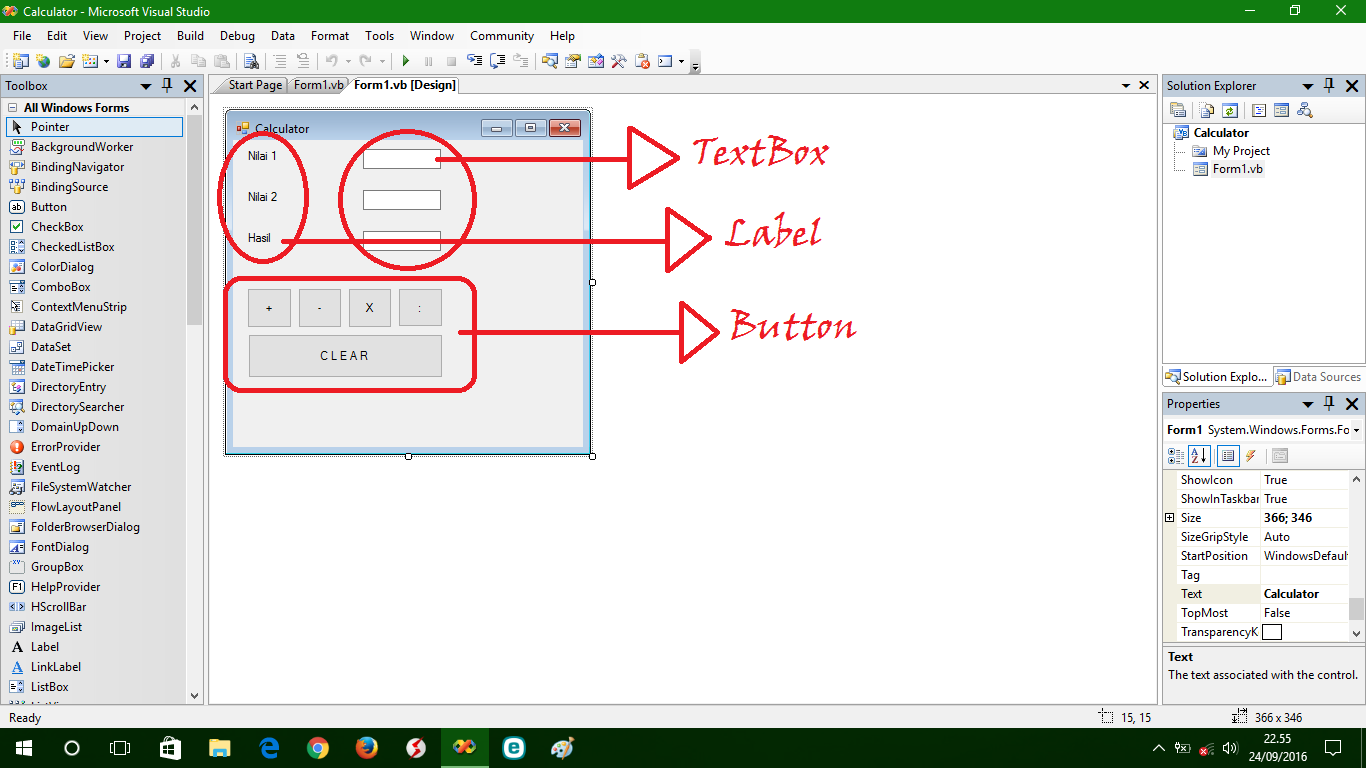Open the TransparencyKey color swatch
This screenshot has height=768, width=1366.
(1271, 631)
